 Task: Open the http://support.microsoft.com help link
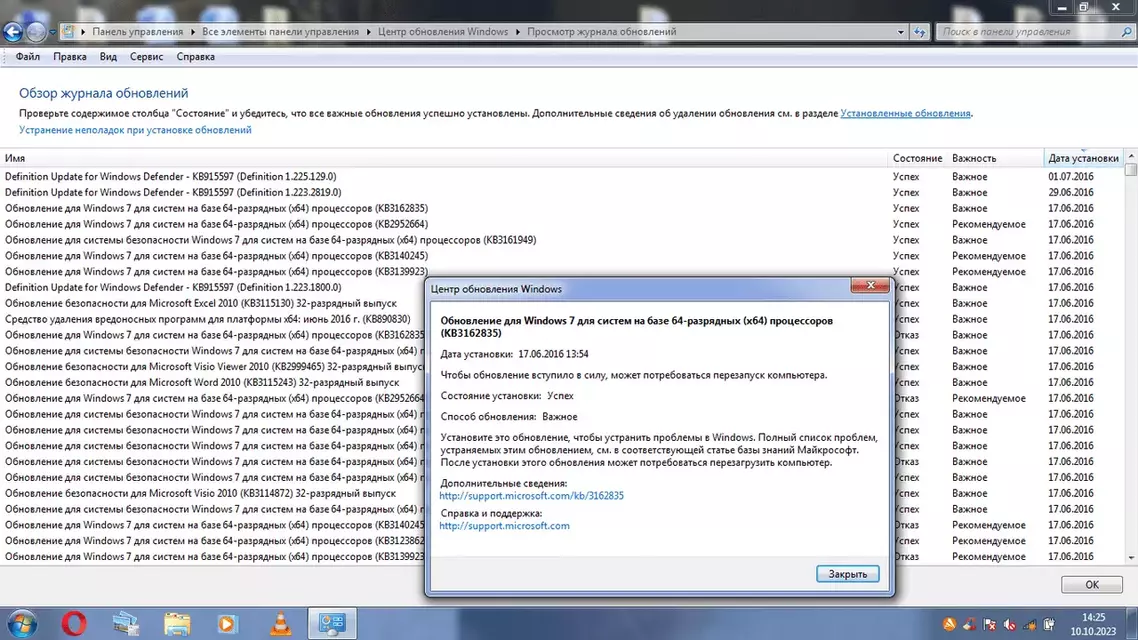point(504,526)
